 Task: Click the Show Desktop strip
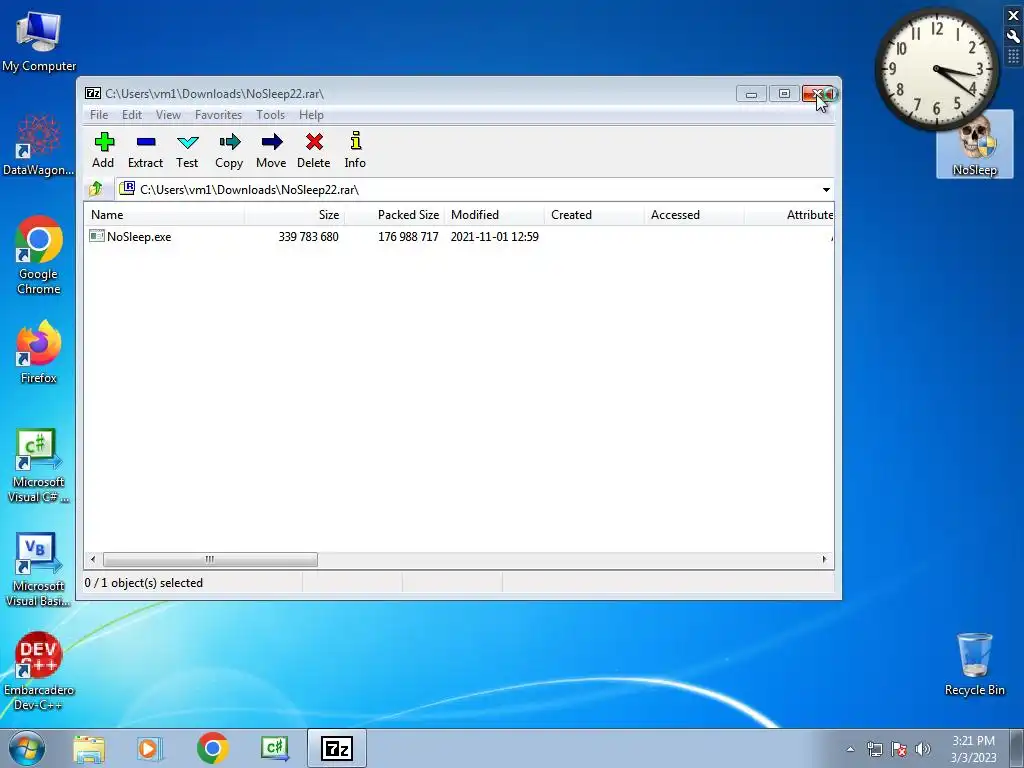point(1016,748)
